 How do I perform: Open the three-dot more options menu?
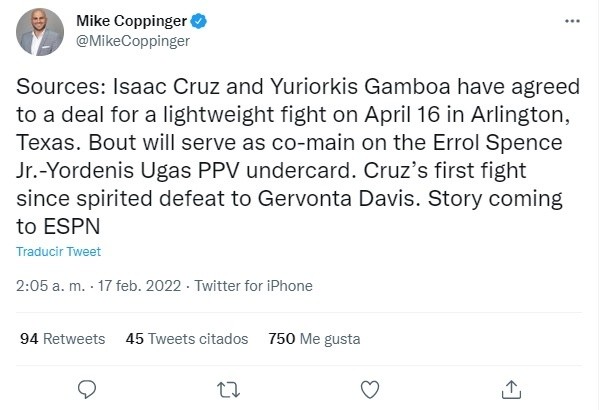571,20
